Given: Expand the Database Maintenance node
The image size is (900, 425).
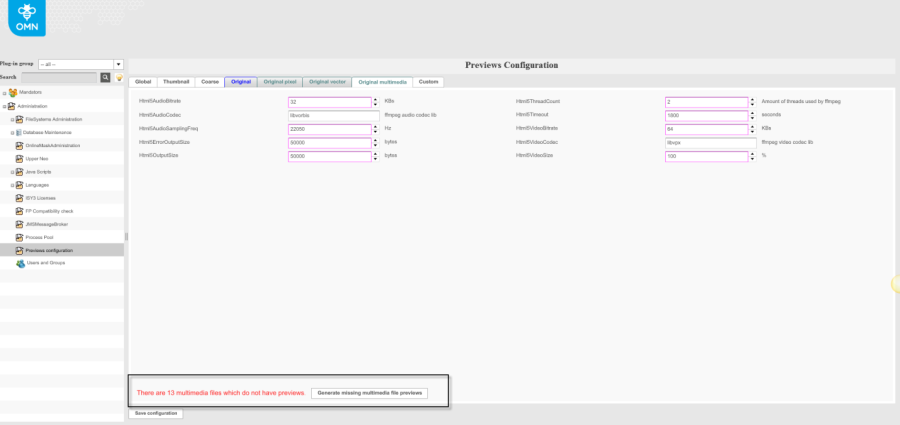Looking at the screenshot, I should 12,133.
